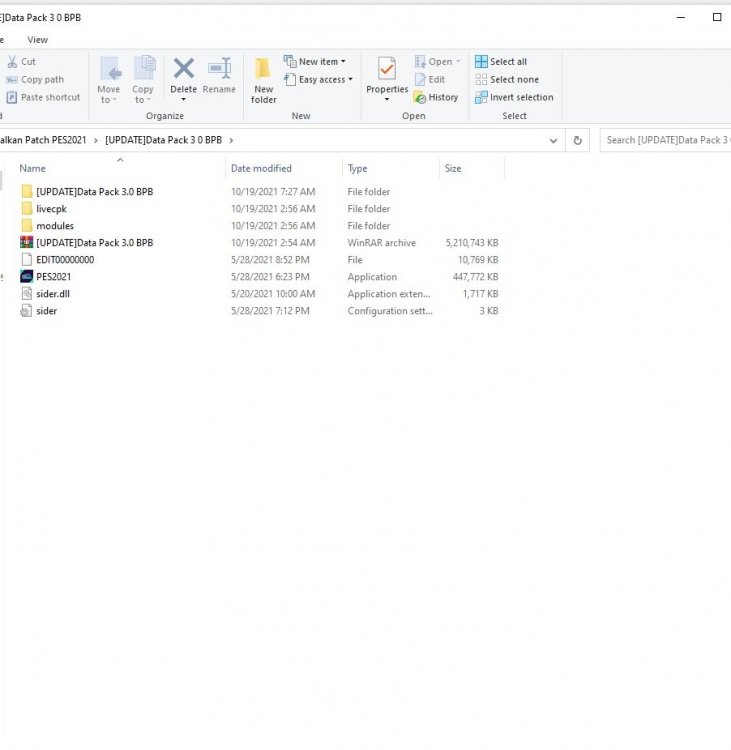
Task: Open the History option
Action: pos(436,98)
